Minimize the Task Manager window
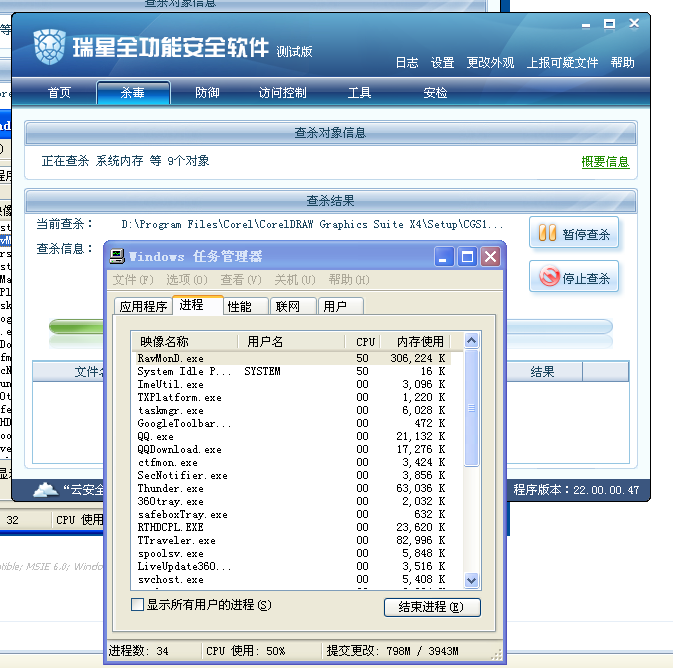 tap(444, 257)
